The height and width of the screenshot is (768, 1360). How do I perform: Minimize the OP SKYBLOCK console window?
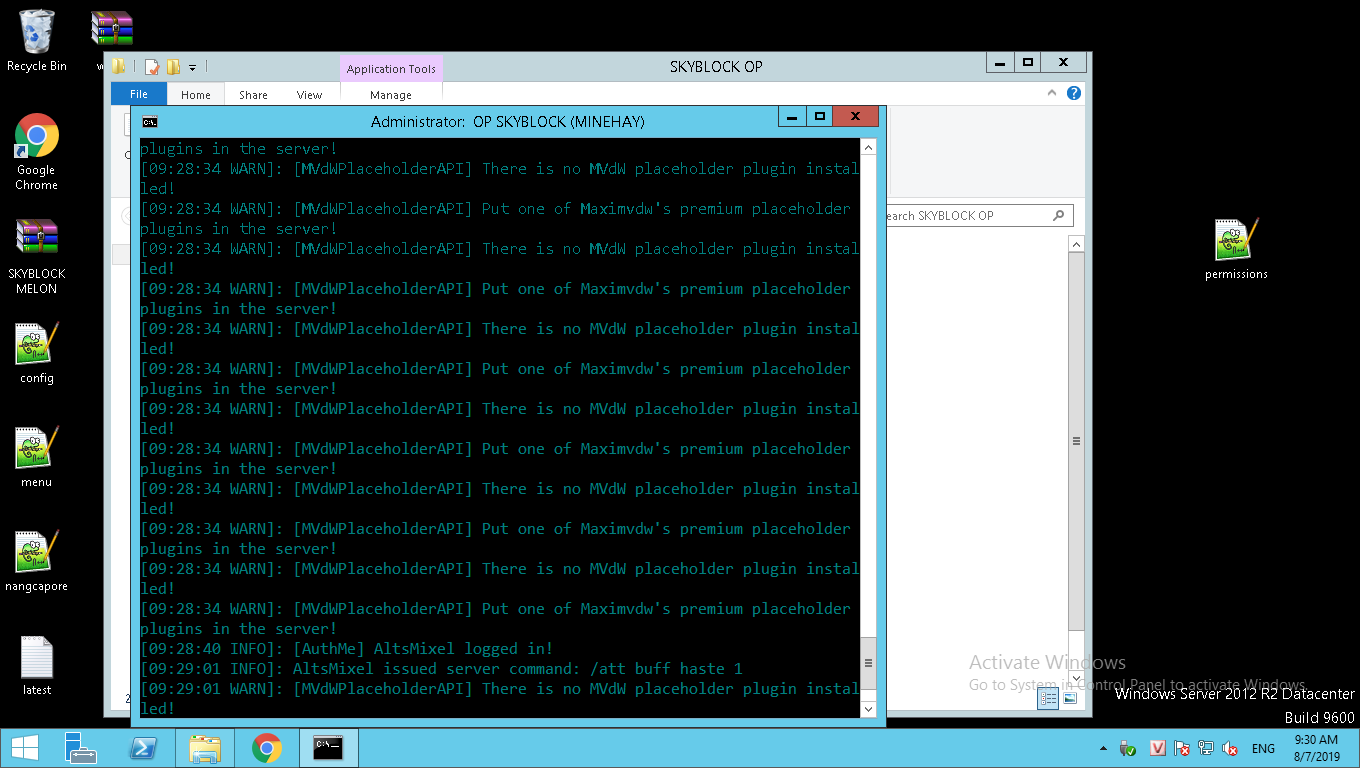792,117
